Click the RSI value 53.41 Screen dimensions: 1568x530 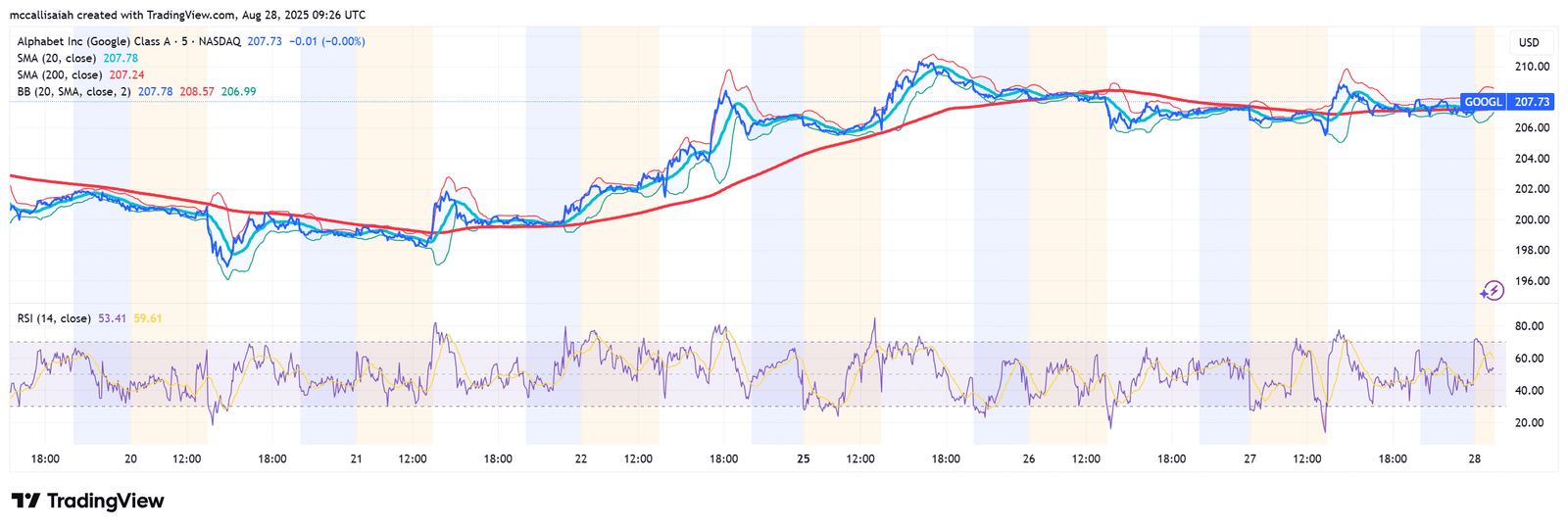pos(112,318)
